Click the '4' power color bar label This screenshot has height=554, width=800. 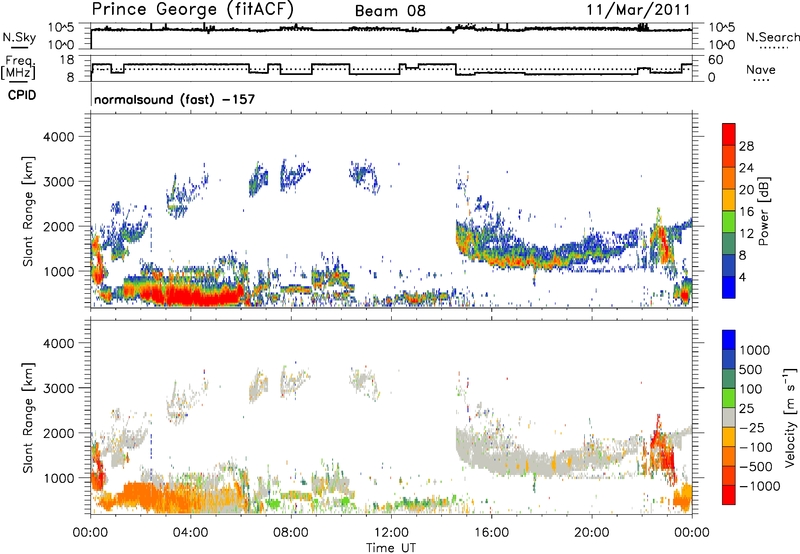(742, 278)
